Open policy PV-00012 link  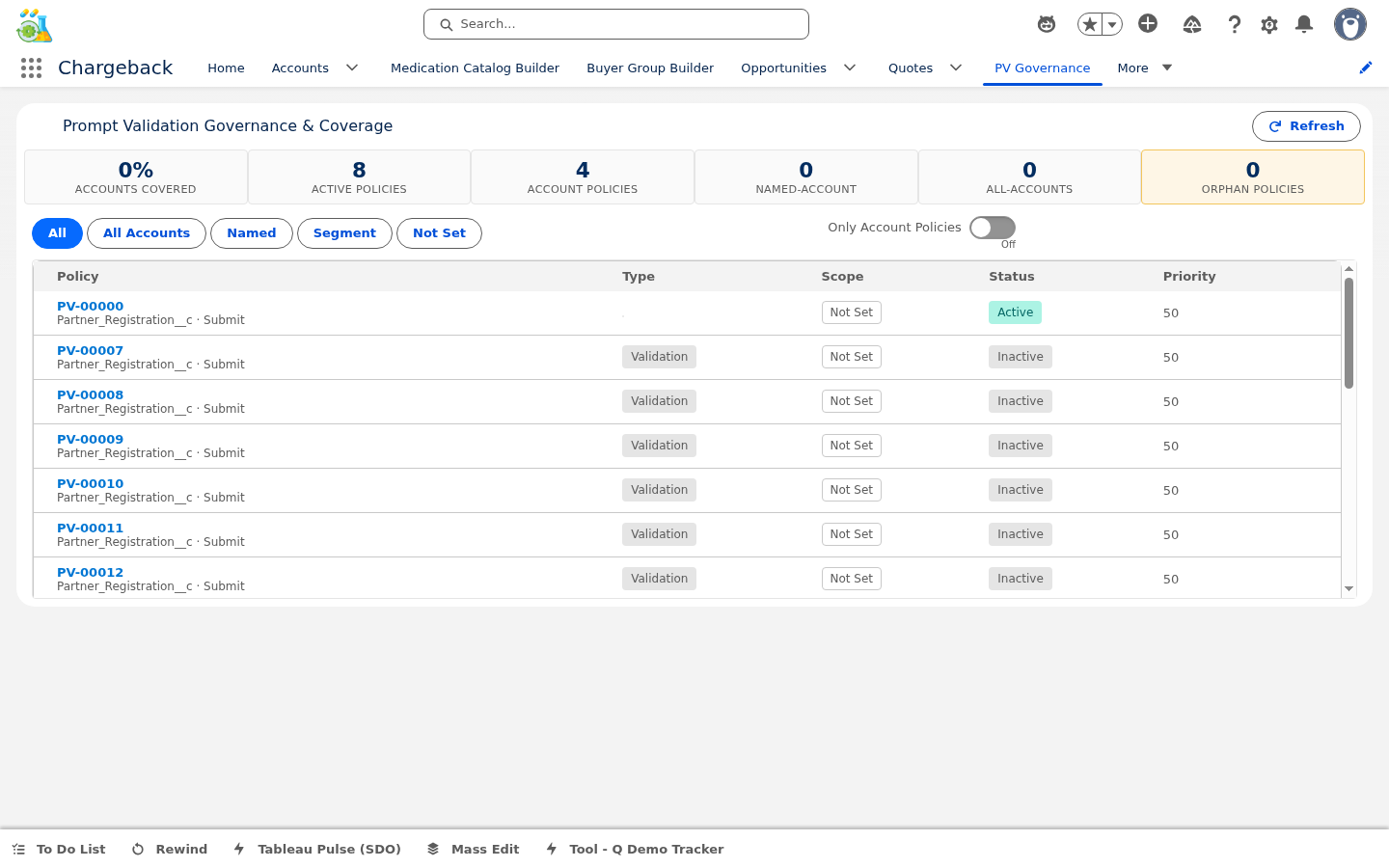tap(90, 573)
